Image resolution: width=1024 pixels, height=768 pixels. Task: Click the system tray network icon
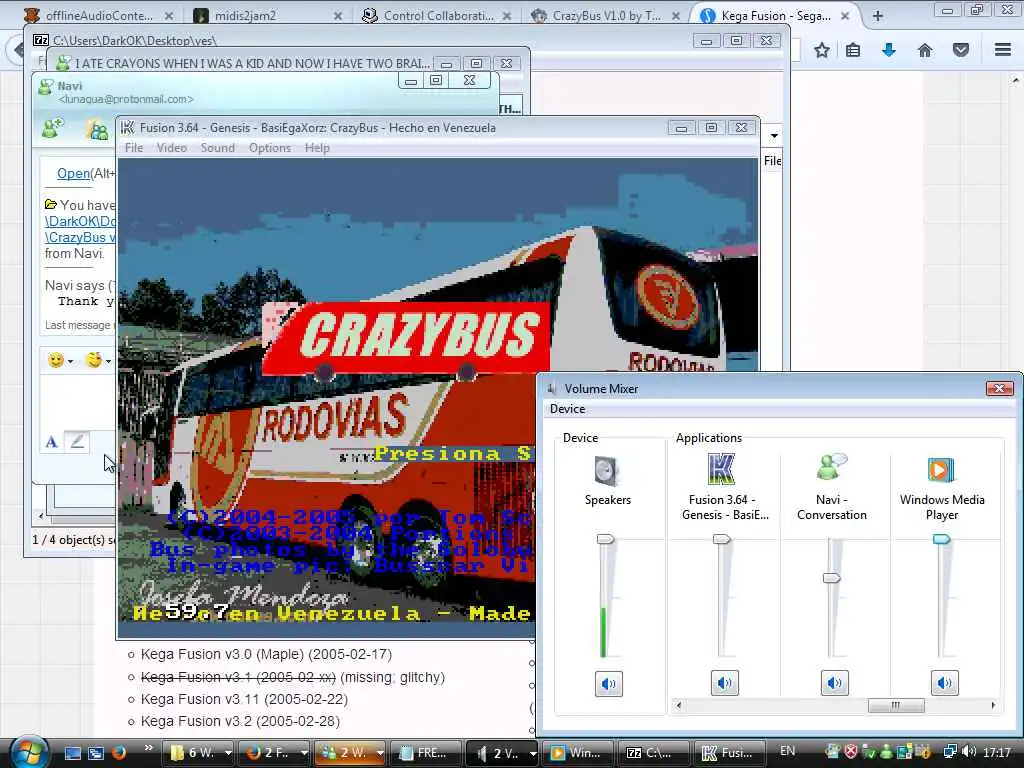tap(950, 752)
